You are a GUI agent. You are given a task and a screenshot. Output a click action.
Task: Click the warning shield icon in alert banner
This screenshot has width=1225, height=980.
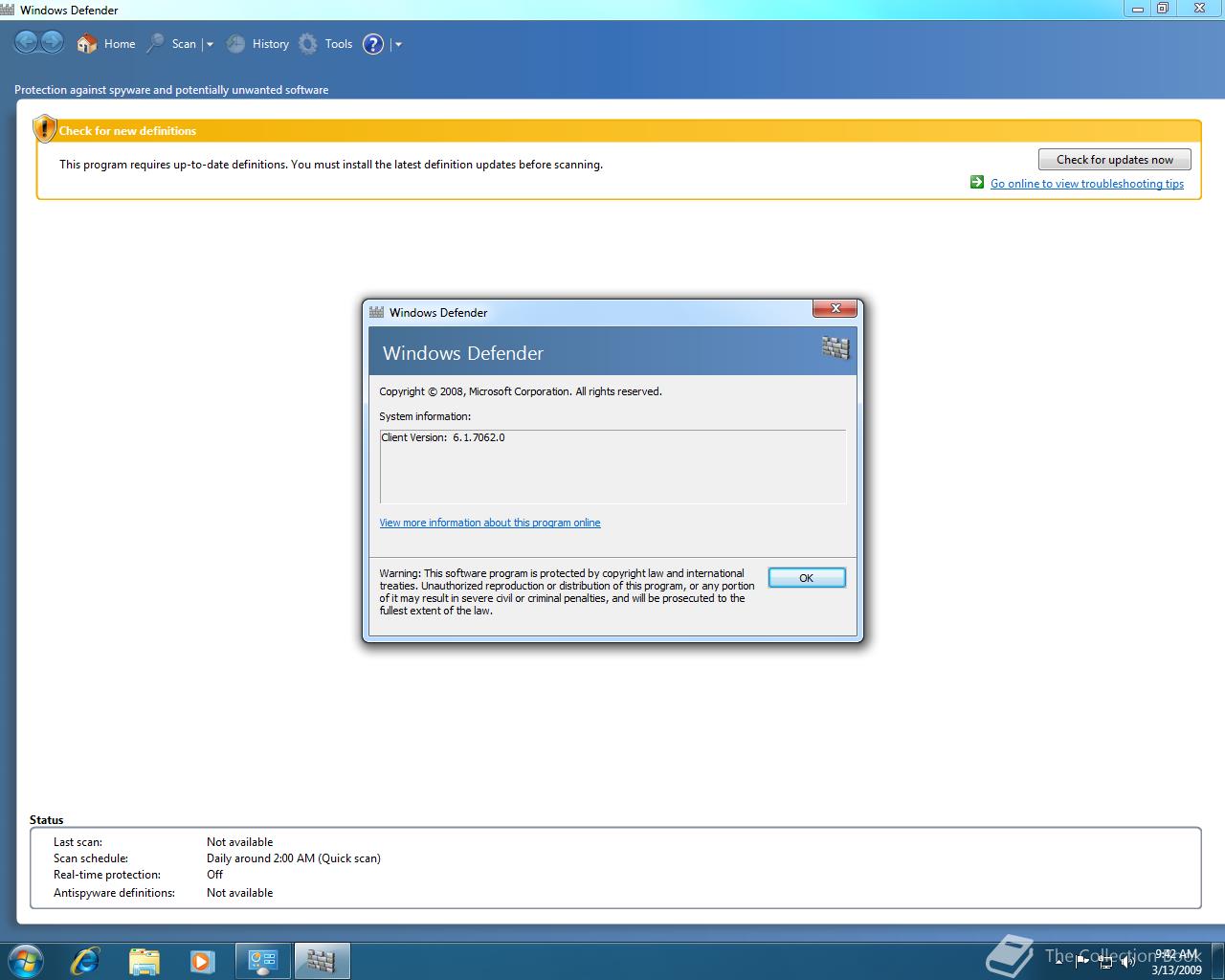click(44, 129)
